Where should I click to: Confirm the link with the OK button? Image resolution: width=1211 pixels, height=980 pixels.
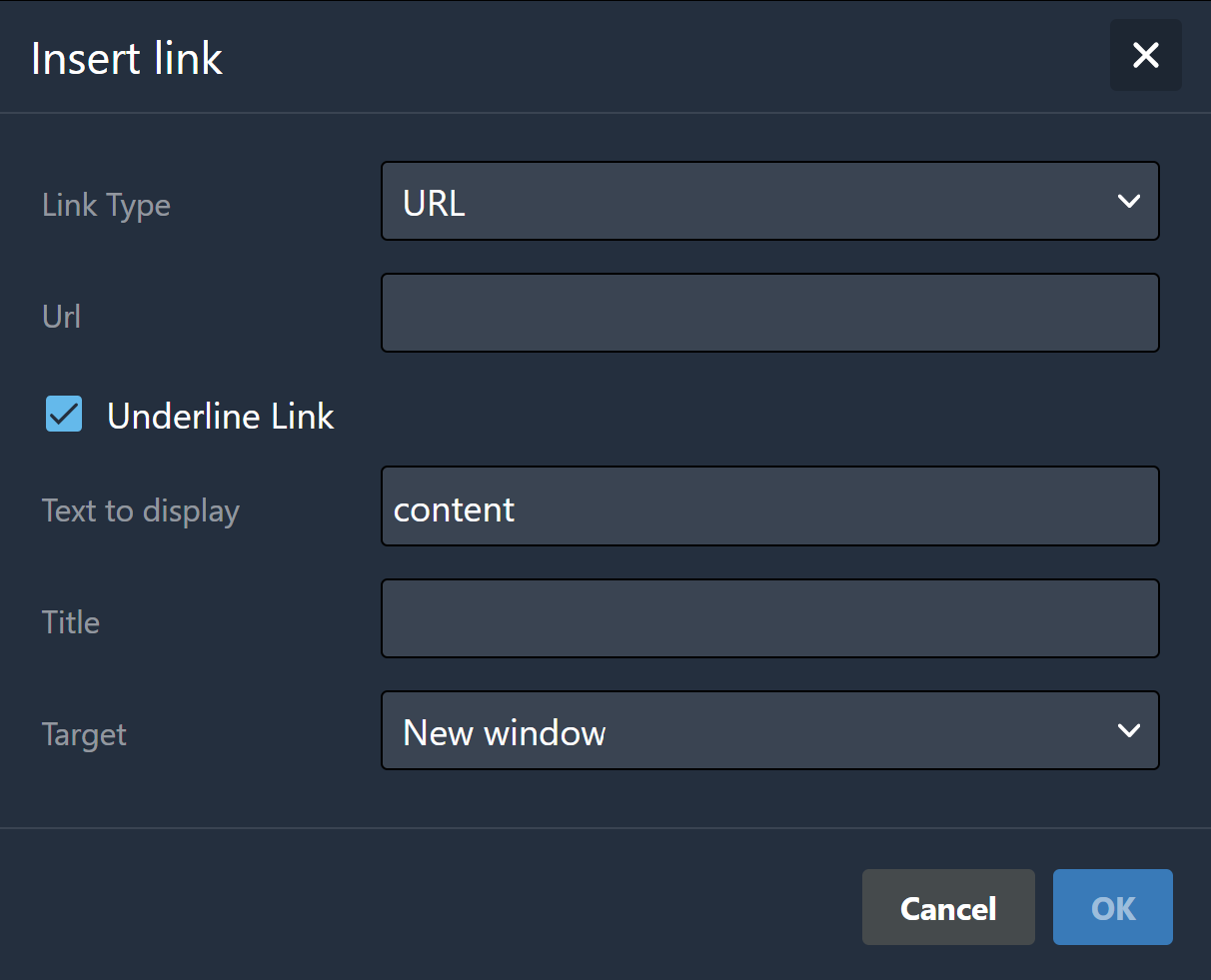1113,907
